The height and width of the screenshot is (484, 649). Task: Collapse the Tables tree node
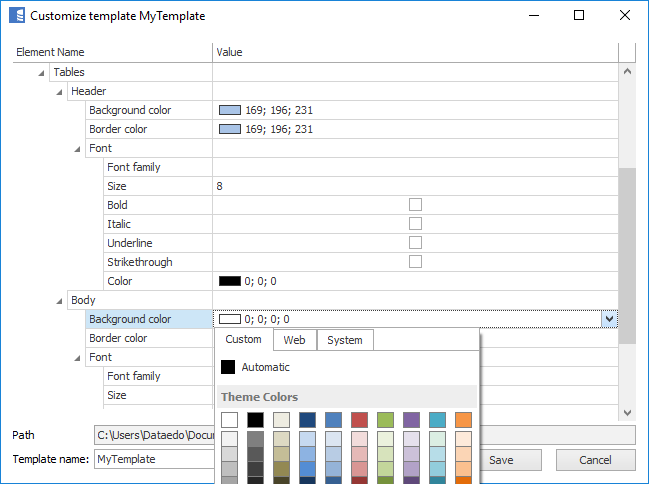pyautogui.click(x=42, y=73)
